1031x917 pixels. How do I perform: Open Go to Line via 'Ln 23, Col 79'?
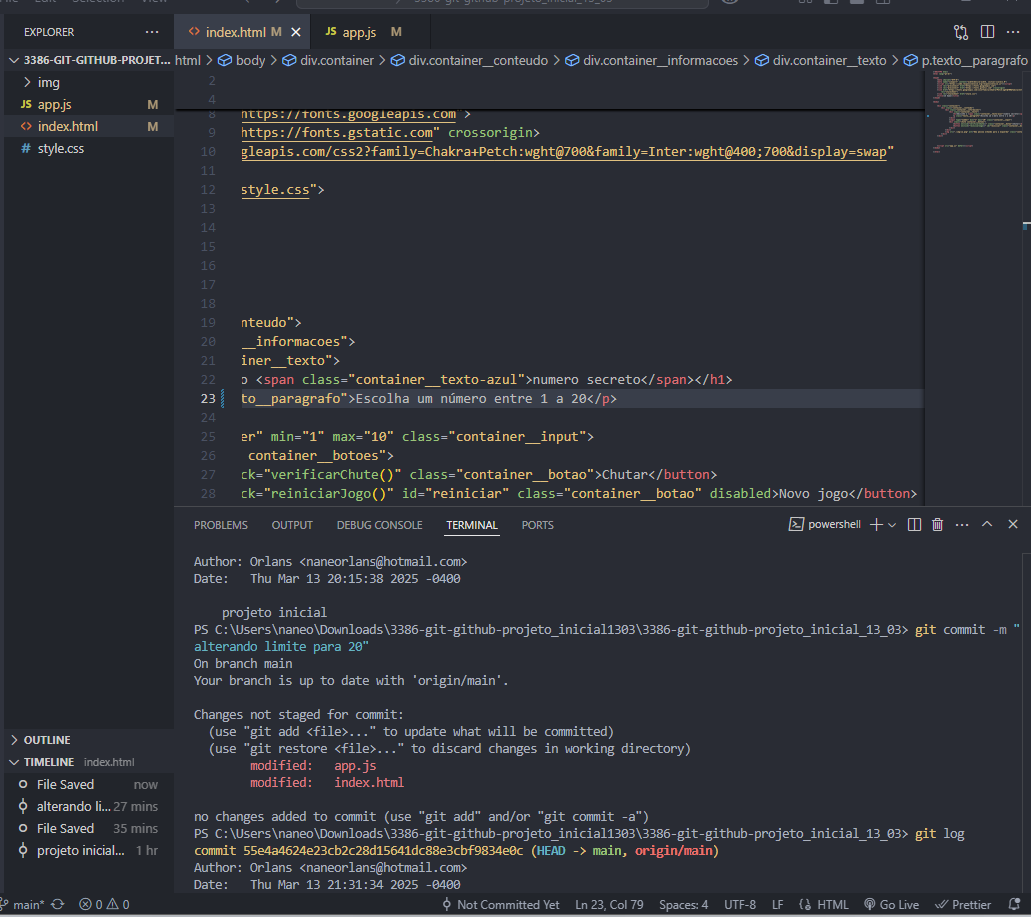[610, 905]
